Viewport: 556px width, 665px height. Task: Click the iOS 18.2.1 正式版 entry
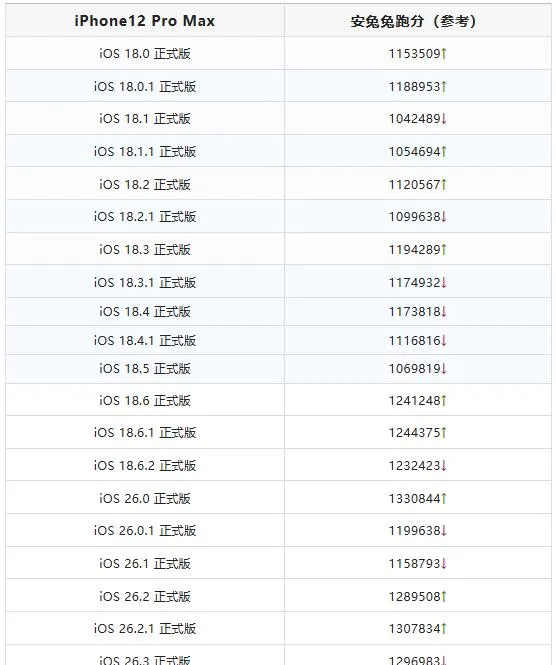point(145,217)
